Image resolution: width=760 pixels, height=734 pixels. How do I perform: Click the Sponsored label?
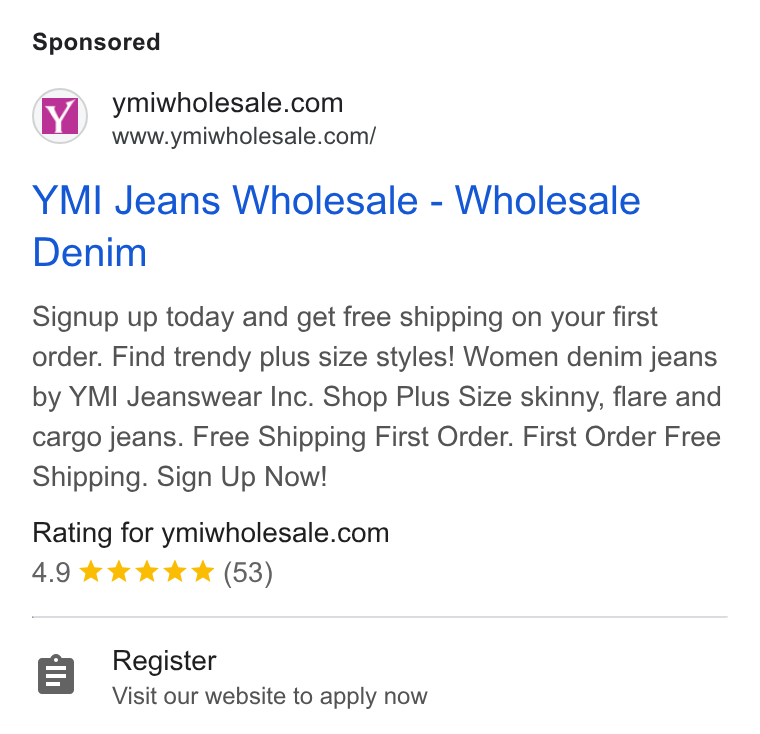click(96, 42)
